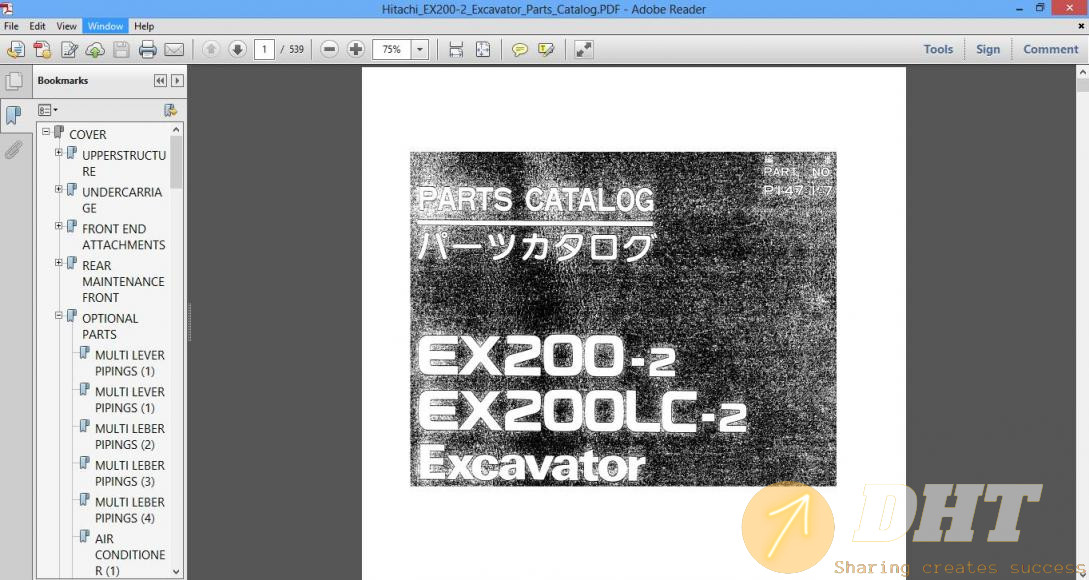Select the MULTI LEBER PIPINGS (4) bookmark
The image size is (1089, 580).
coord(130,510)
